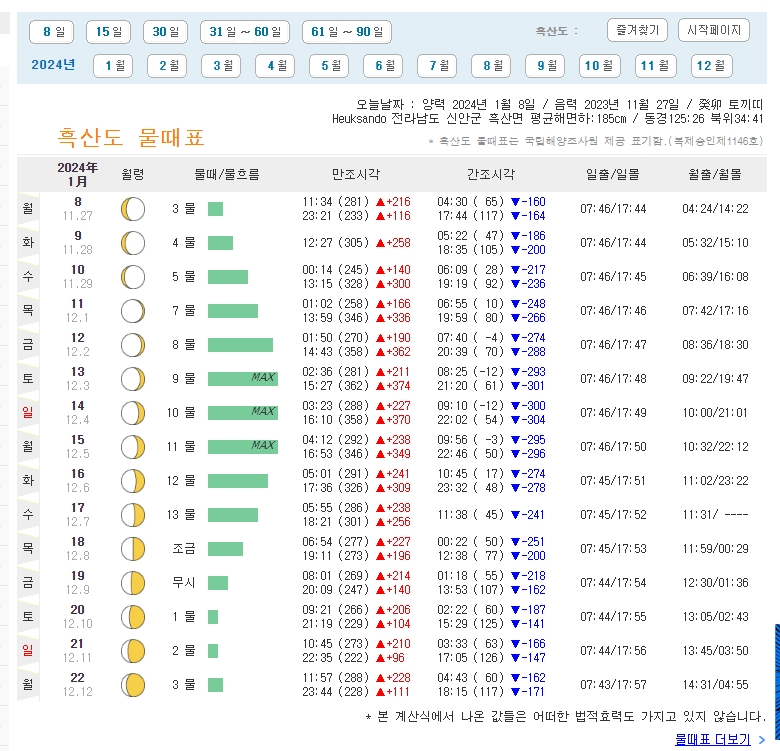This screenshot has height=751, width=780.
Task: Switch to 3월 month tab
Action: (221, 66)
